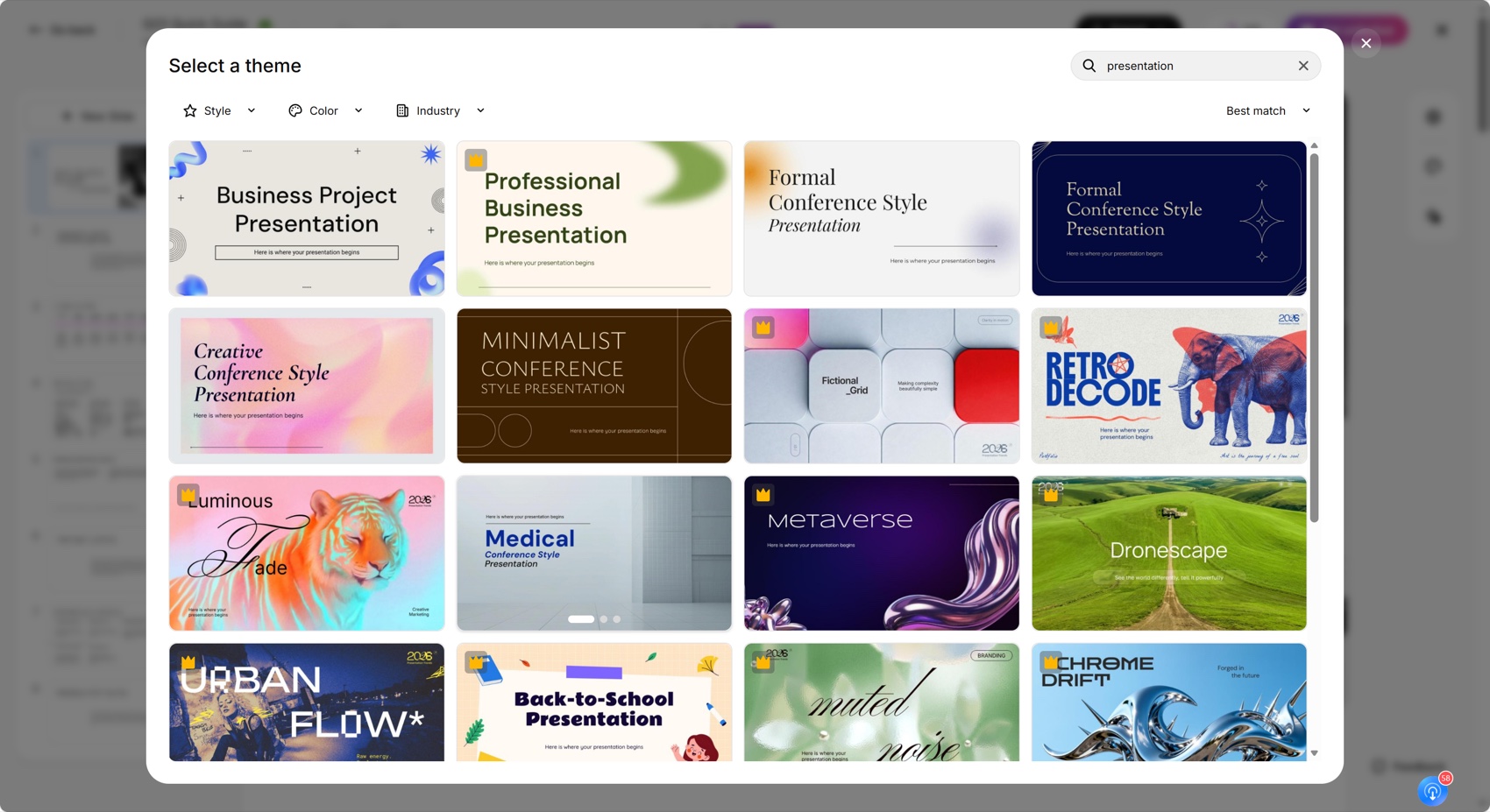Change the Best match sort order

click(x=1268, y=110)
